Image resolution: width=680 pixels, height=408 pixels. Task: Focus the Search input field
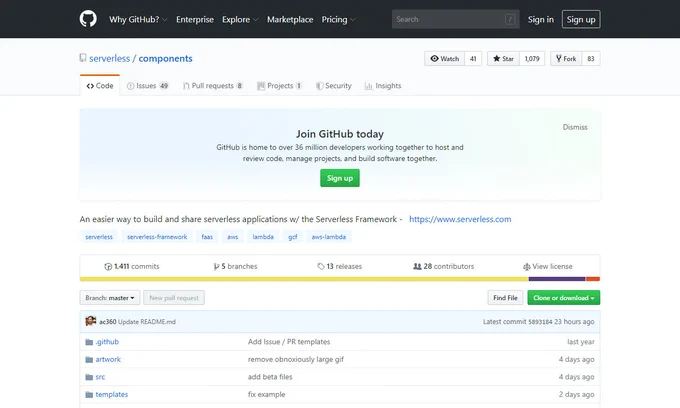tap(455, 19)
